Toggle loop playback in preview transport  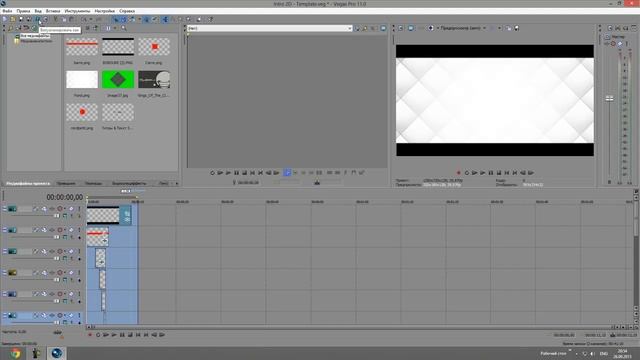(x=467, y=173)
